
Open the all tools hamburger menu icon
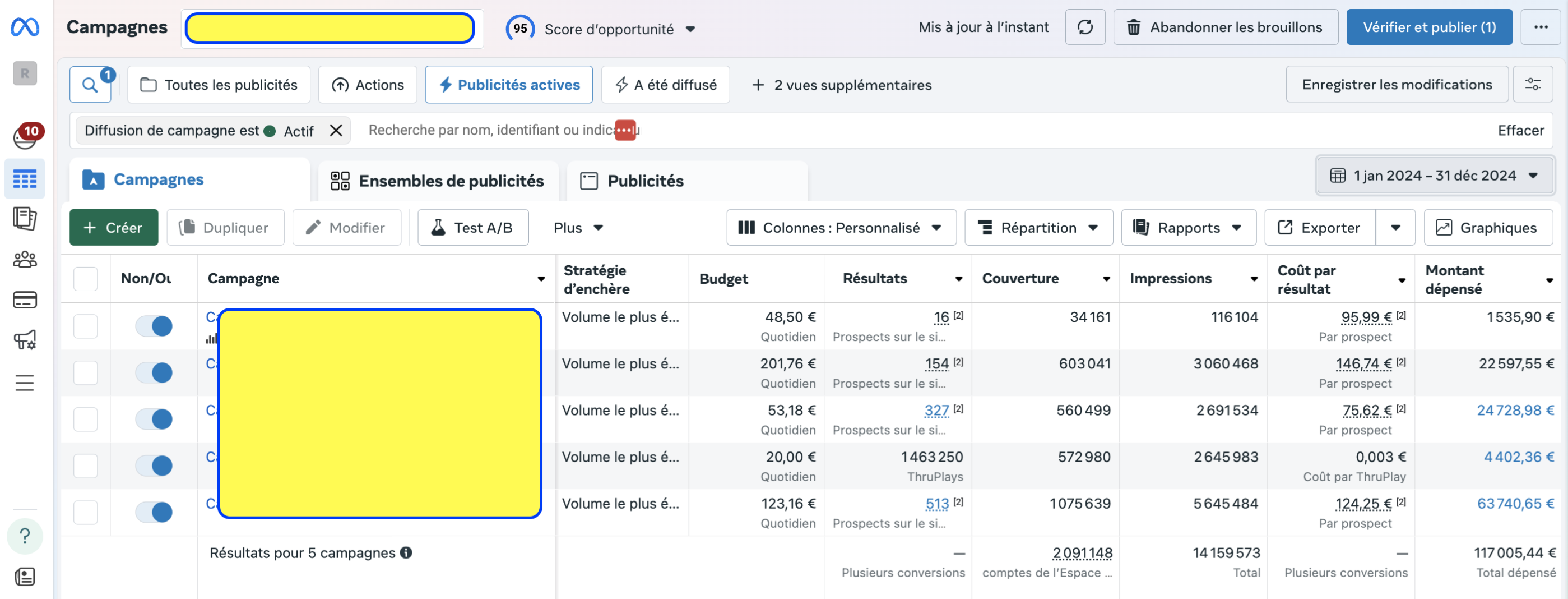[x=25, y=382]
